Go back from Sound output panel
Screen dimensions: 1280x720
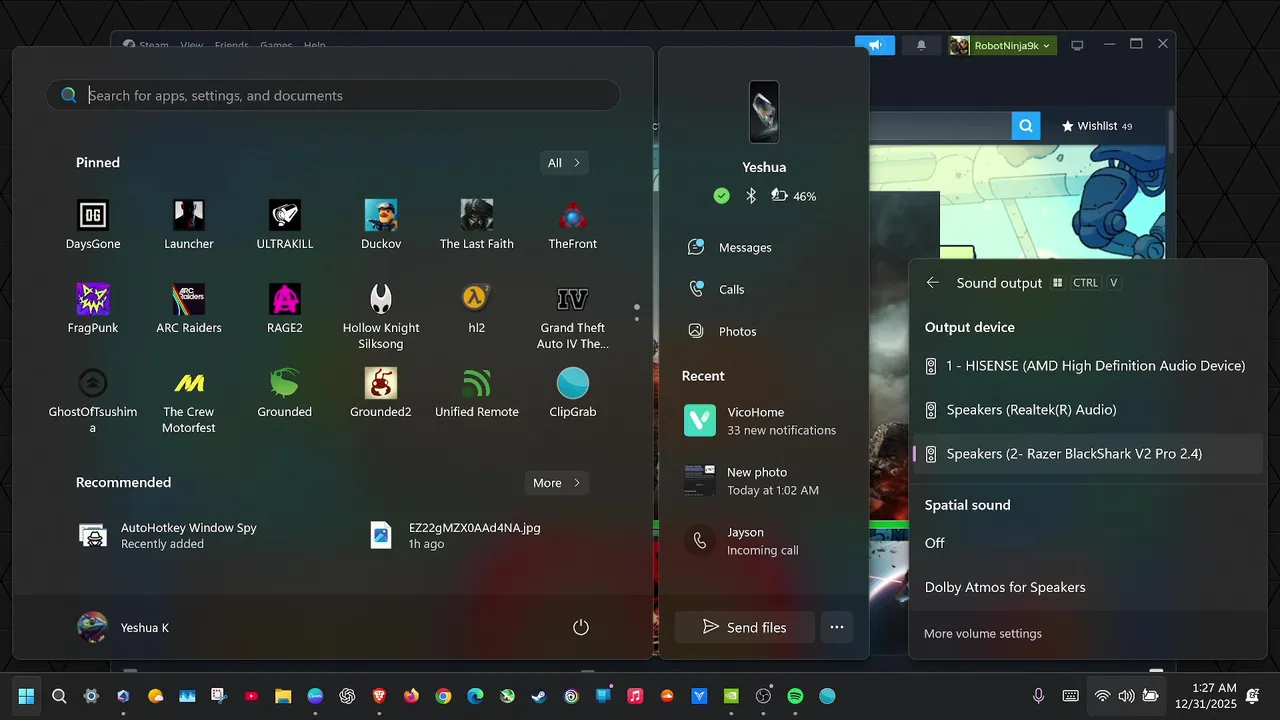point(933,283)
